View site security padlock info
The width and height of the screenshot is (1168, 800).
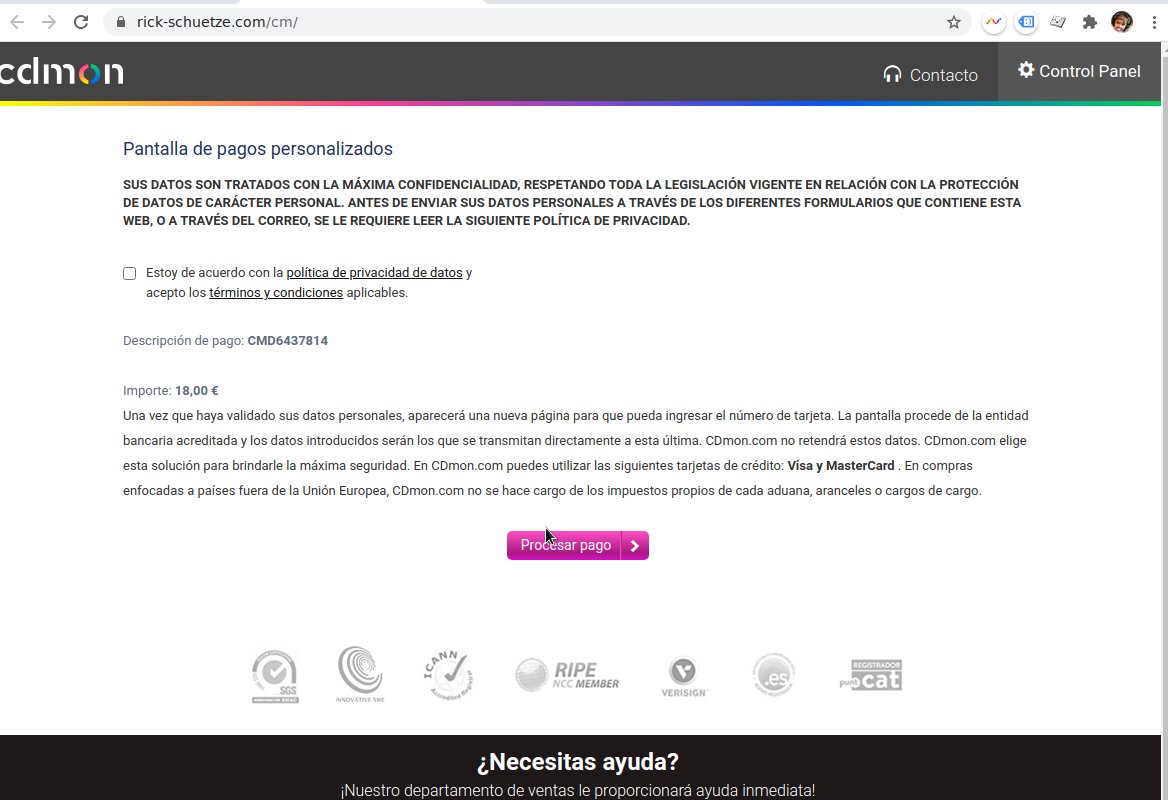[x=121, y=22]
